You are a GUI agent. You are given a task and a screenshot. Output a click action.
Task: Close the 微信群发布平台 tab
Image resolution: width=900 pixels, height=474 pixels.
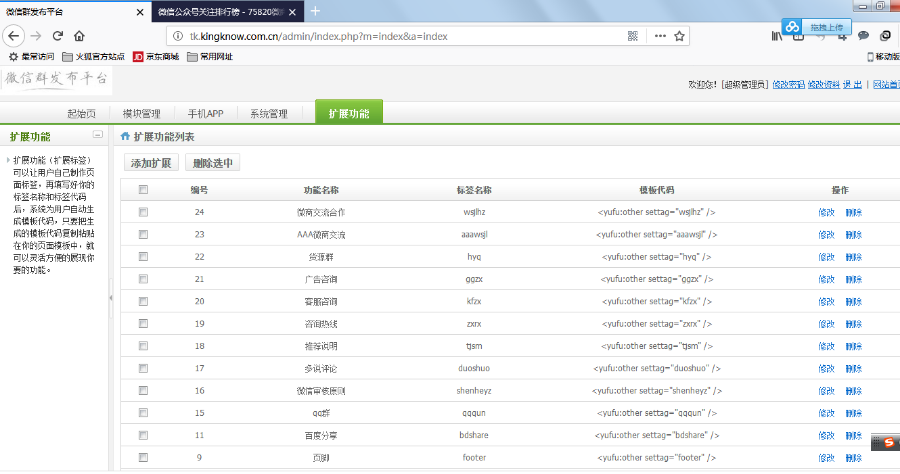point(139,12)
